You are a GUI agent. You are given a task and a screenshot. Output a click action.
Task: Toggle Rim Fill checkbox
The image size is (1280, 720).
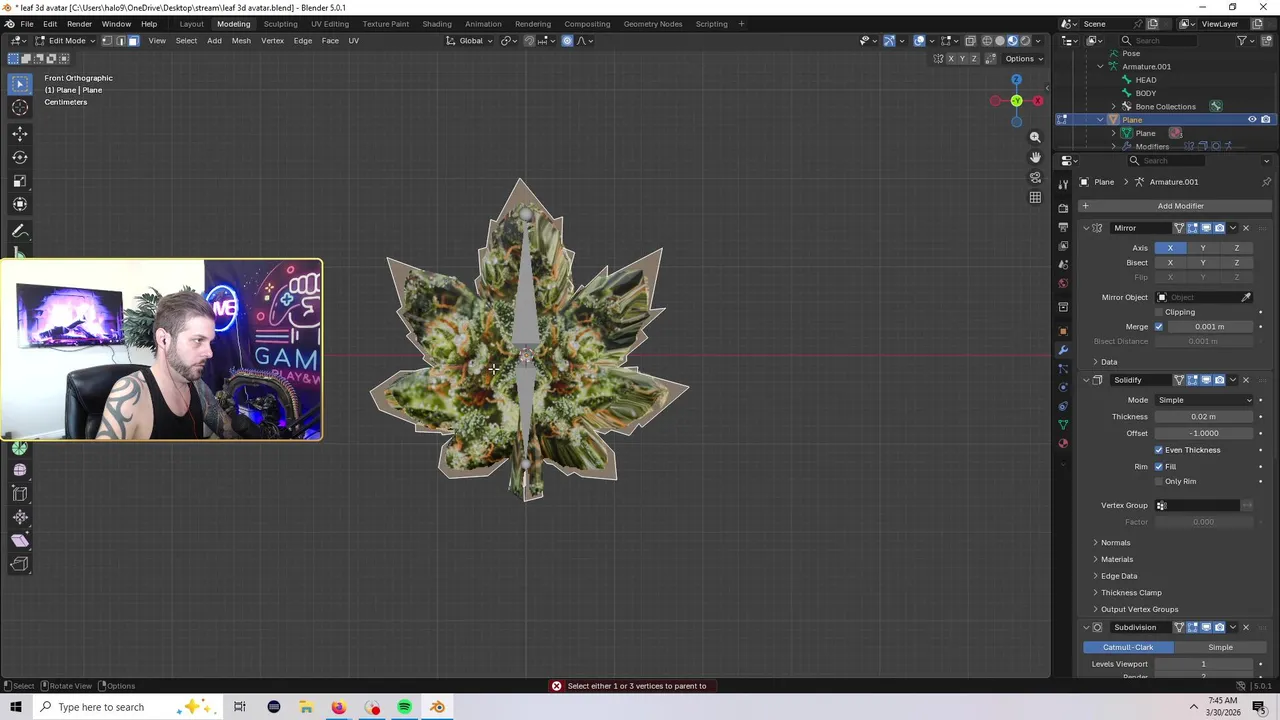[x=1159, y=467]
